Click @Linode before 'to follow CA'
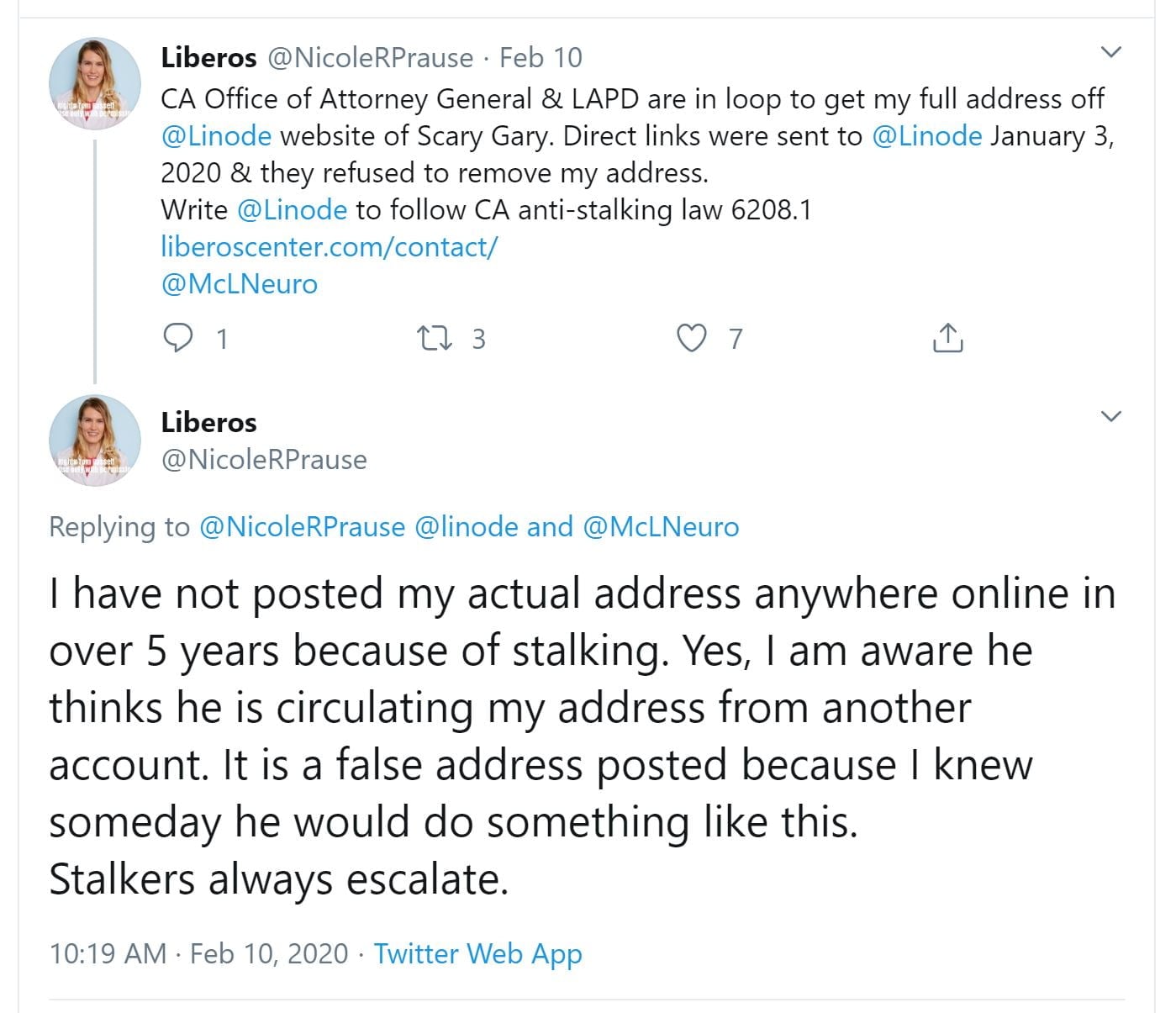 coord(292,209)
